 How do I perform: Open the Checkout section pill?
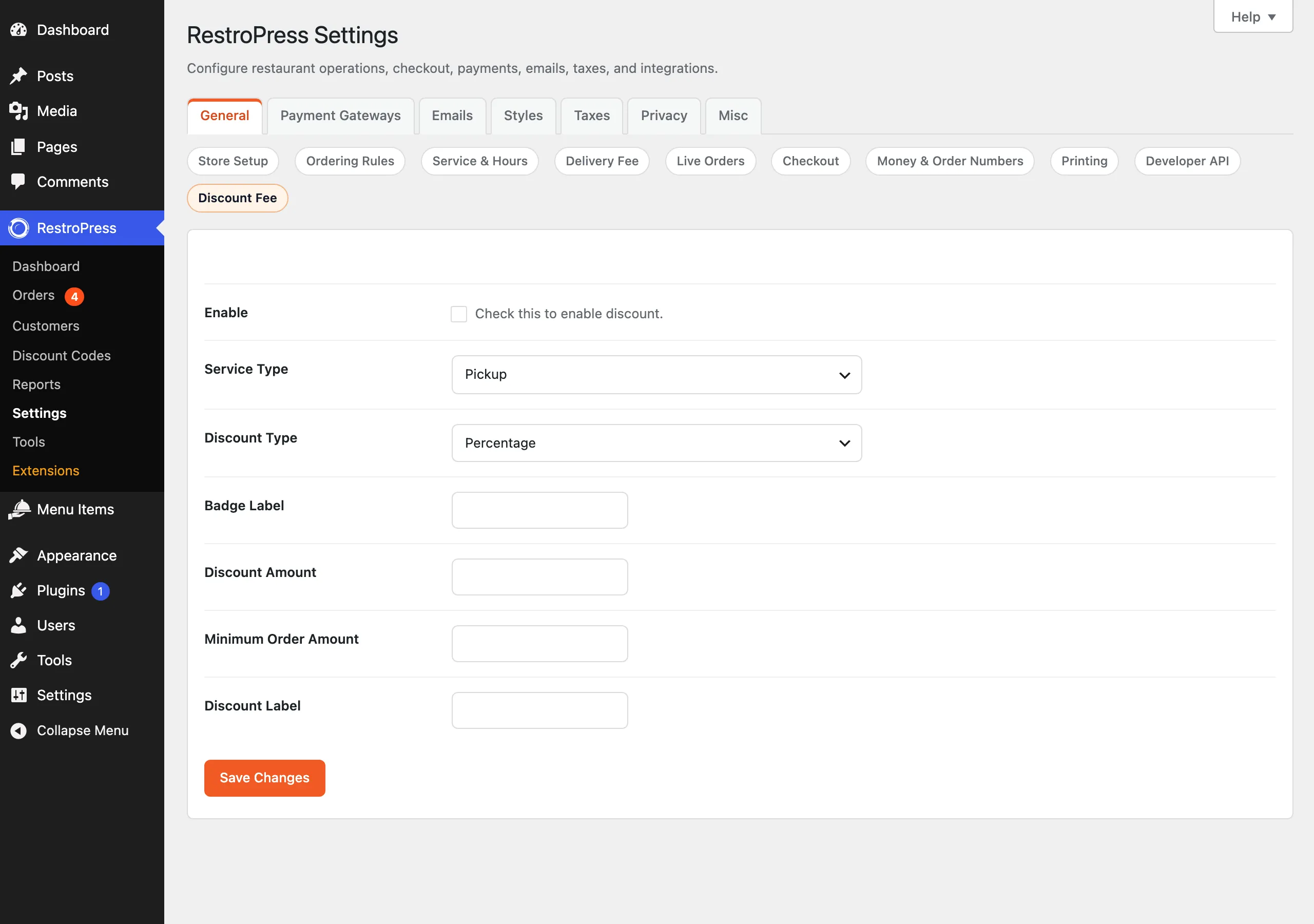(810, 161)
